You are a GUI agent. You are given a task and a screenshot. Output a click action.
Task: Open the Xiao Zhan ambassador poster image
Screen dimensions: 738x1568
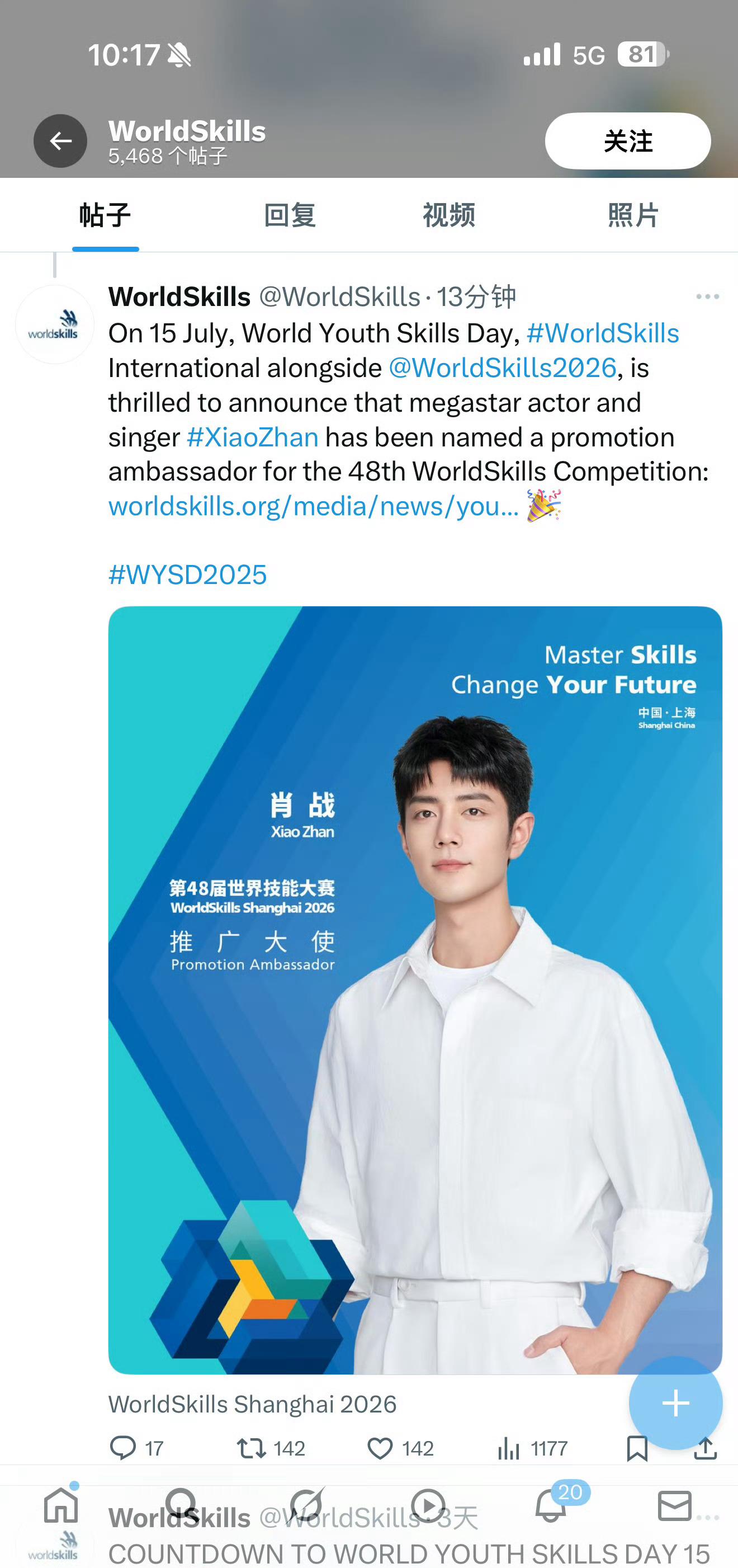pos(415,990)
